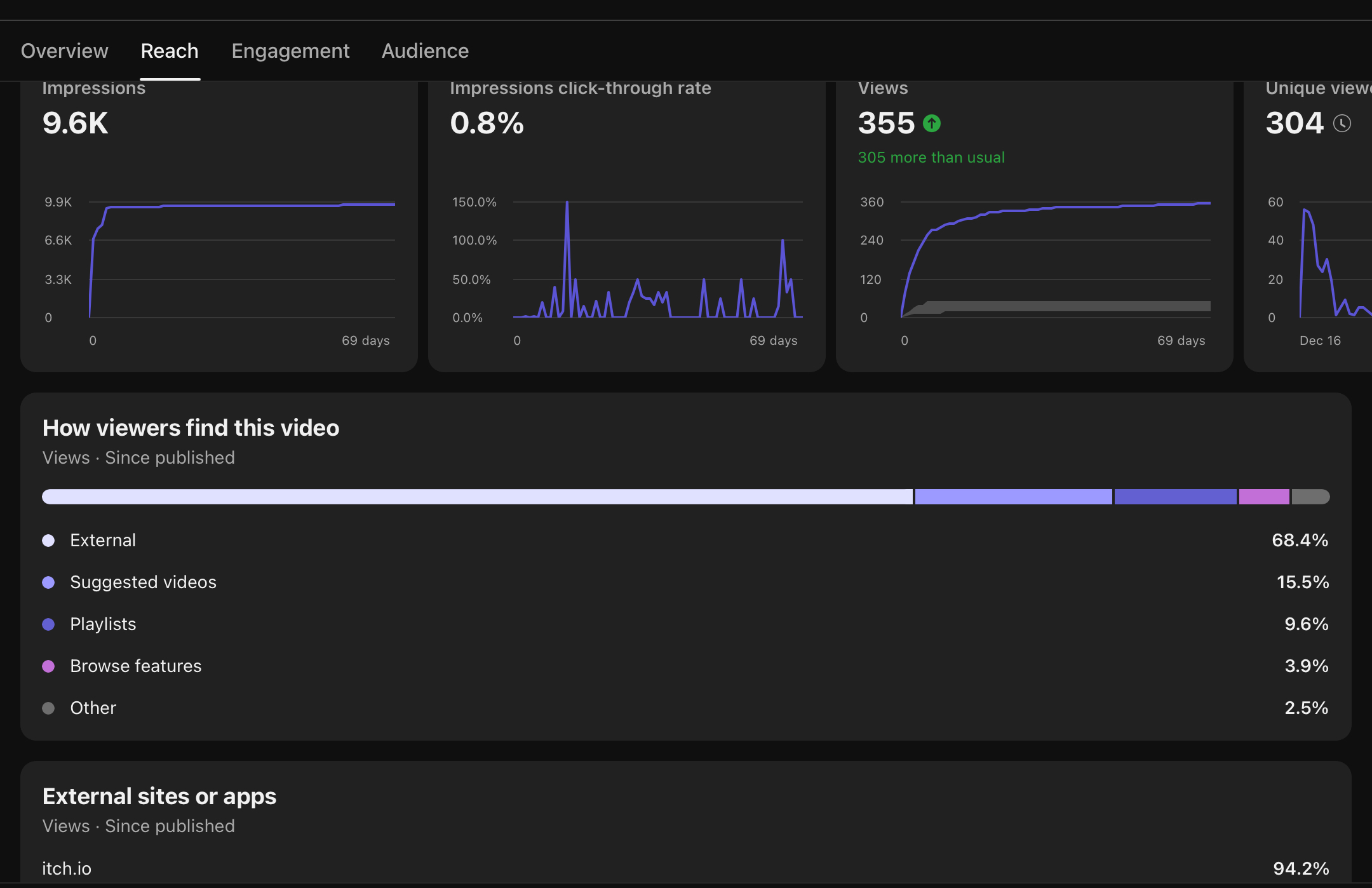The height and width of the screenshot is (888, 1372).
Task: Click the Browse features pink legend dot
Action: [x=48, y=666]
